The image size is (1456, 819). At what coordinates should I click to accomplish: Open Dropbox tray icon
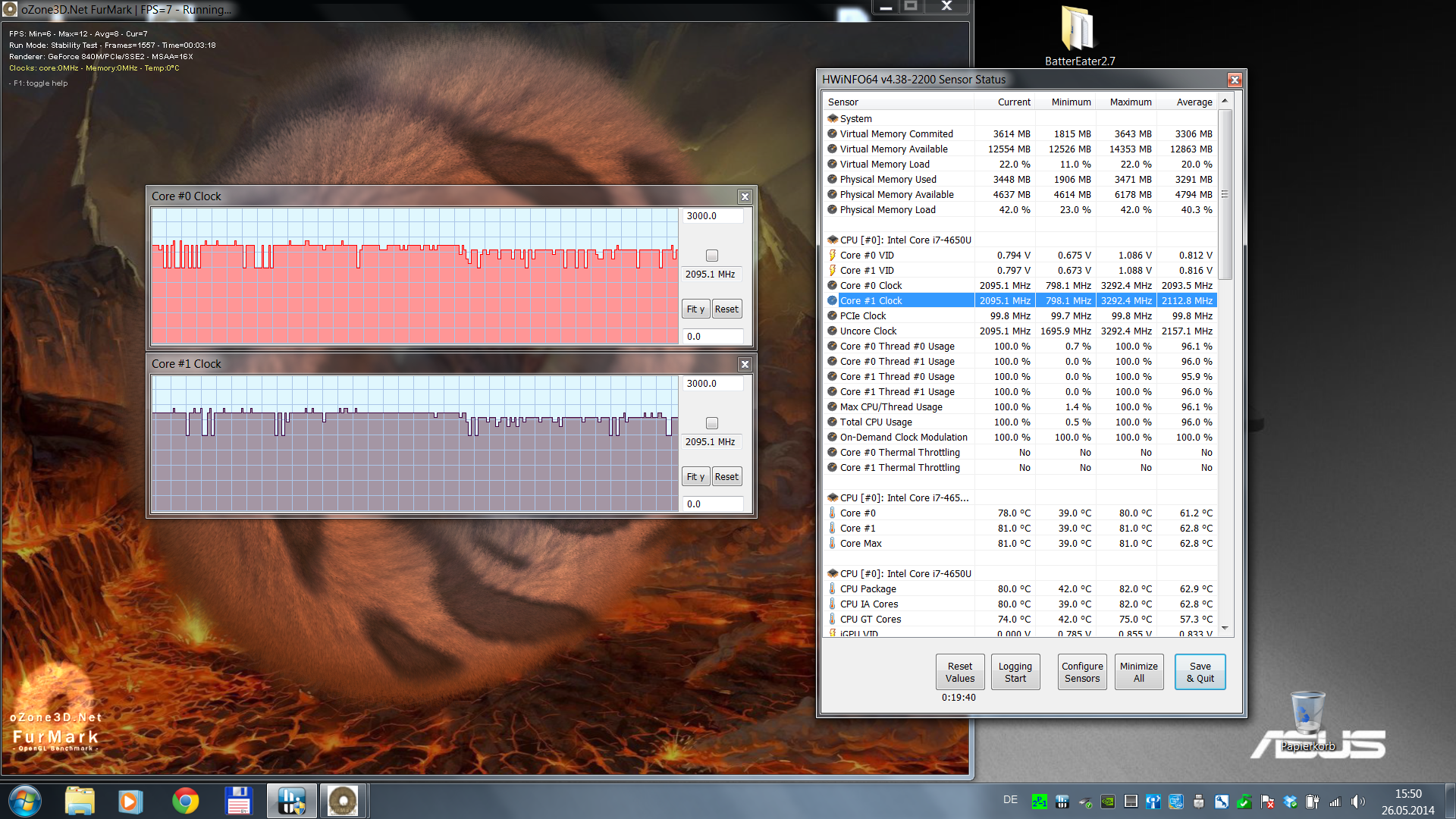[x=1290, y=802]
